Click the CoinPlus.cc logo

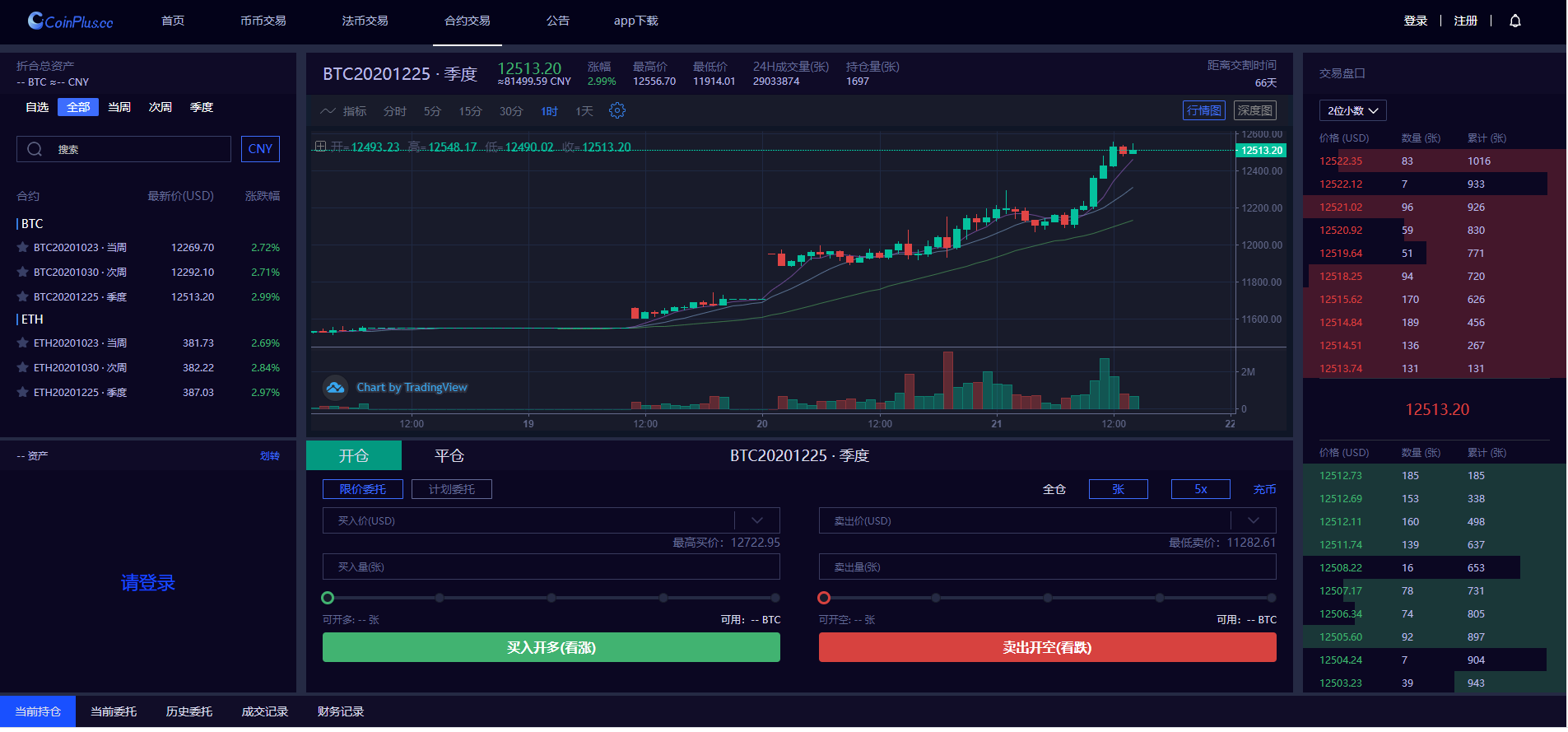[70, 21]
